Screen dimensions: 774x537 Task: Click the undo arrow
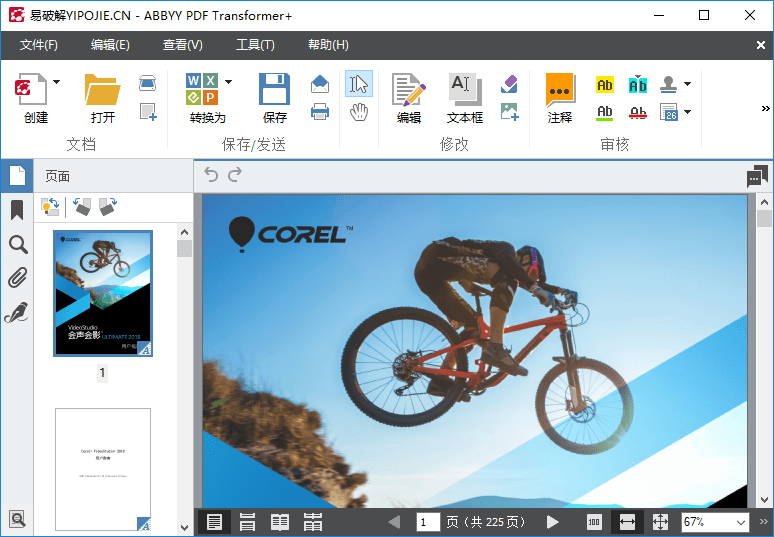pos(211,175)
